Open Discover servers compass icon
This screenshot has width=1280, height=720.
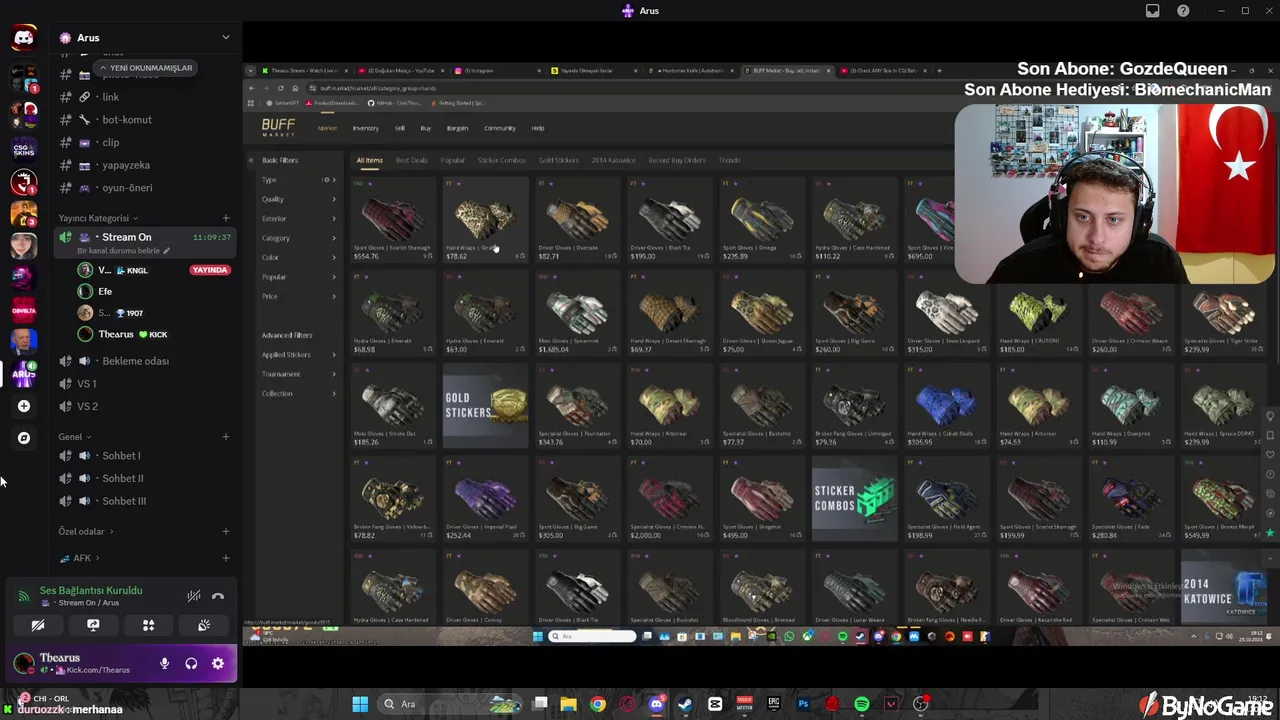tap(24, 438)
